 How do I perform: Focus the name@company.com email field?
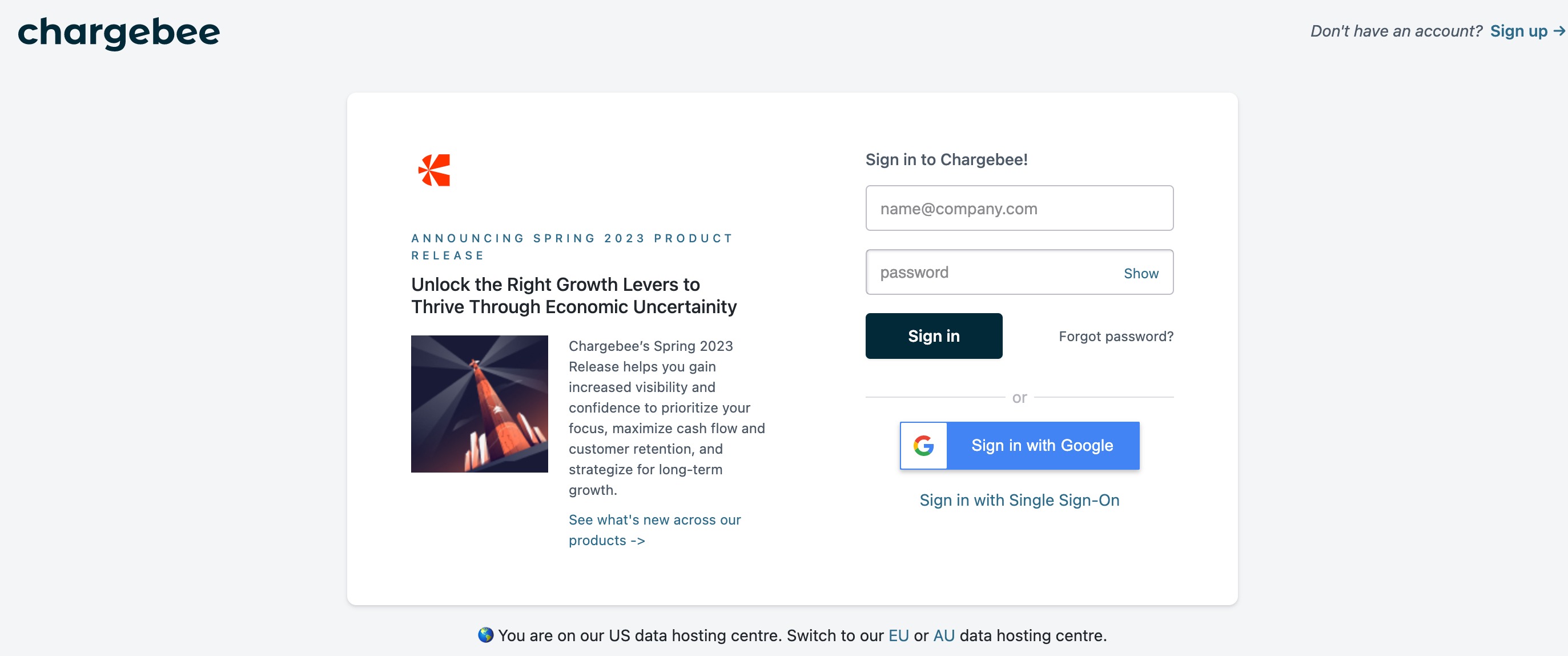click(1019, 209)
